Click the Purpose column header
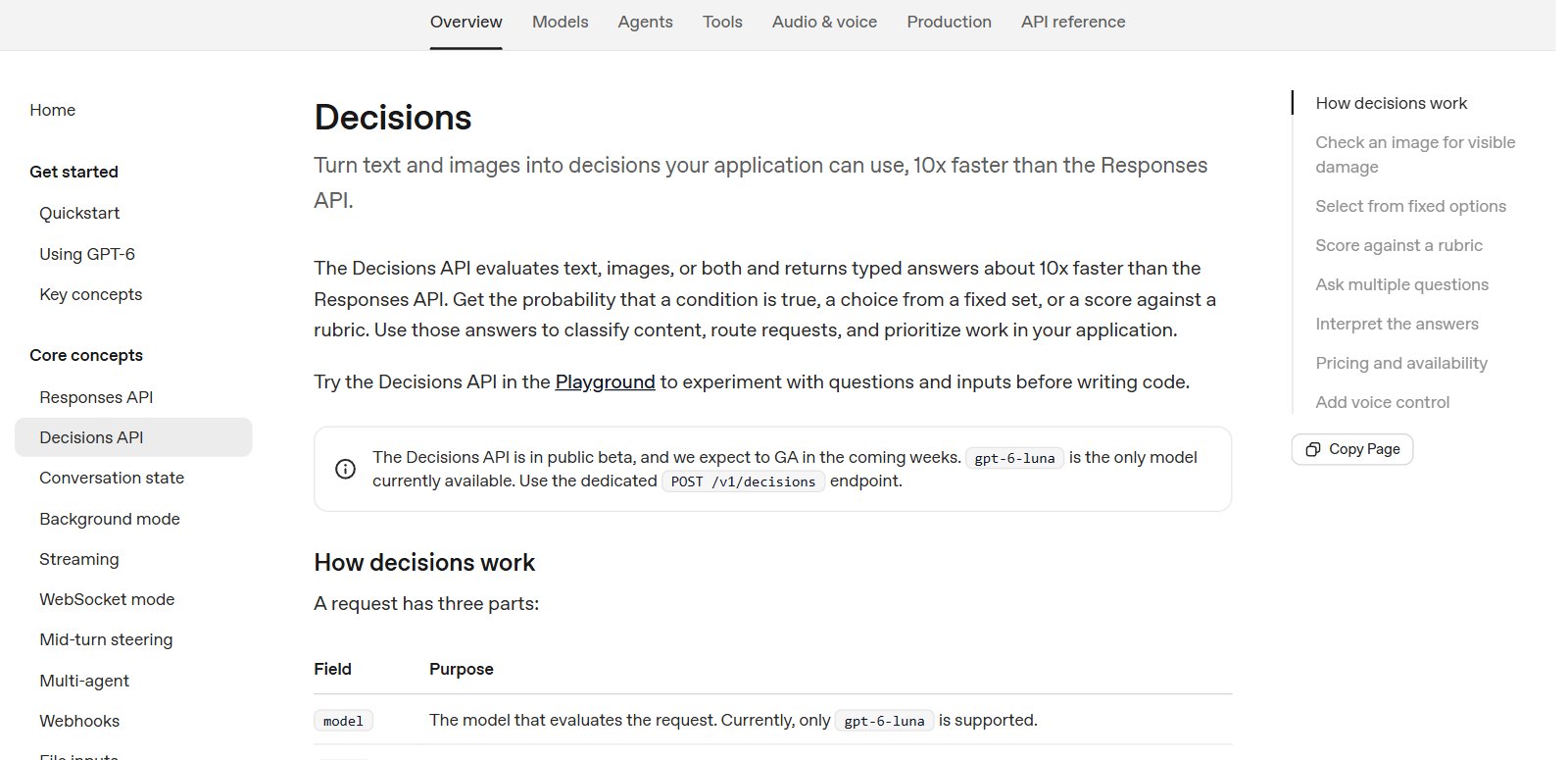Image resolution: width=1568 pixels, height=760 pixels. tap(462, 669)
